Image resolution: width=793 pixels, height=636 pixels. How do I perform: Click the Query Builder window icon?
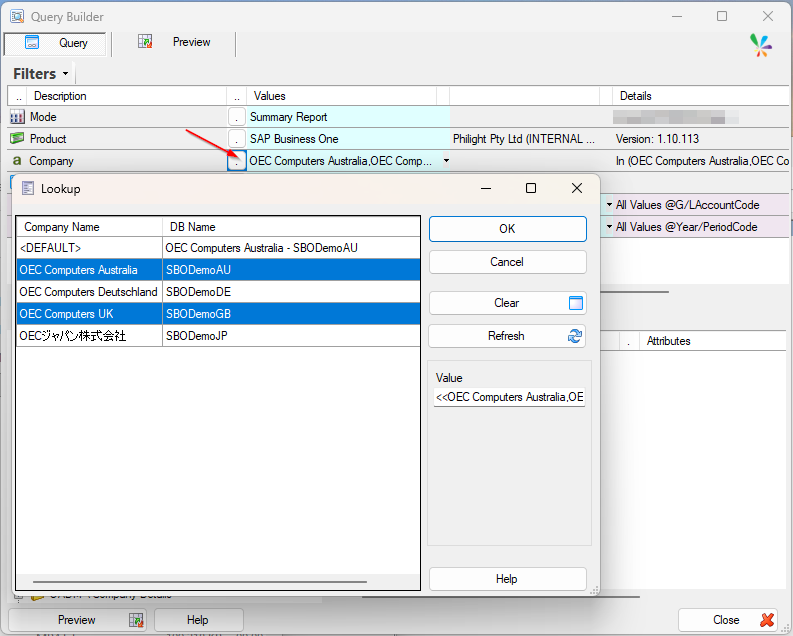point(17,17)
